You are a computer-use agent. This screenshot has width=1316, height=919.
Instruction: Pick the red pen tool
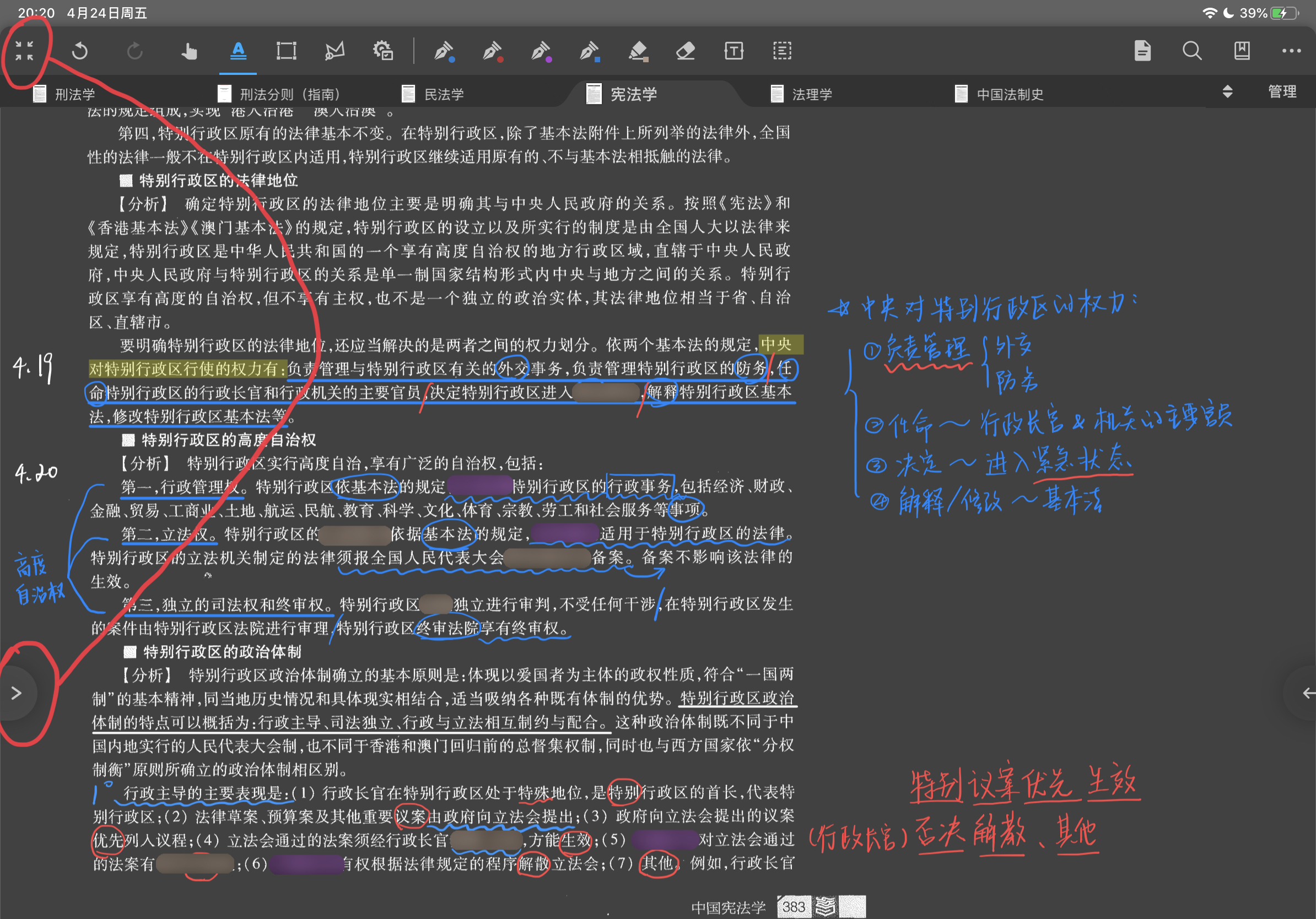click(492, 51)
